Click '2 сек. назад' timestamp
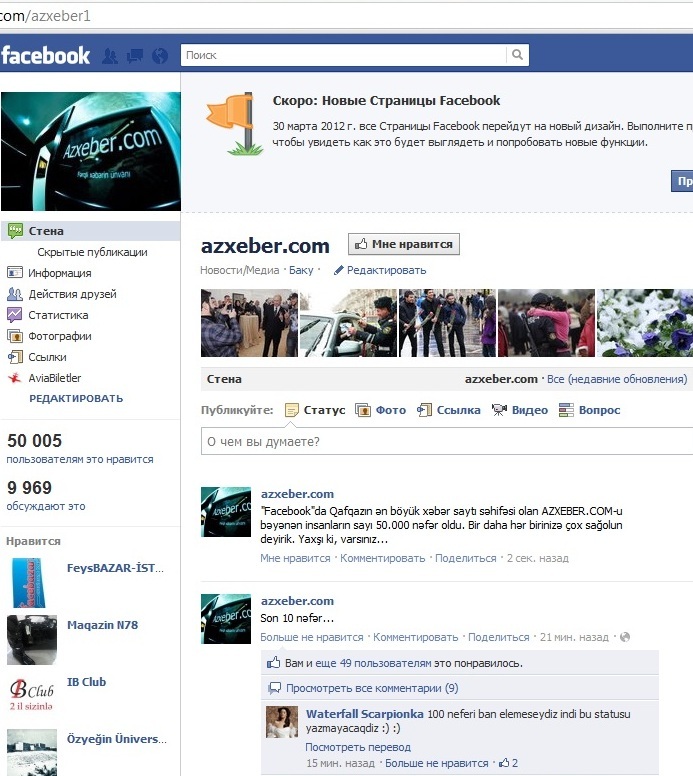The width and height of the screenshot is (693, 776). click(x=538, y=558)
